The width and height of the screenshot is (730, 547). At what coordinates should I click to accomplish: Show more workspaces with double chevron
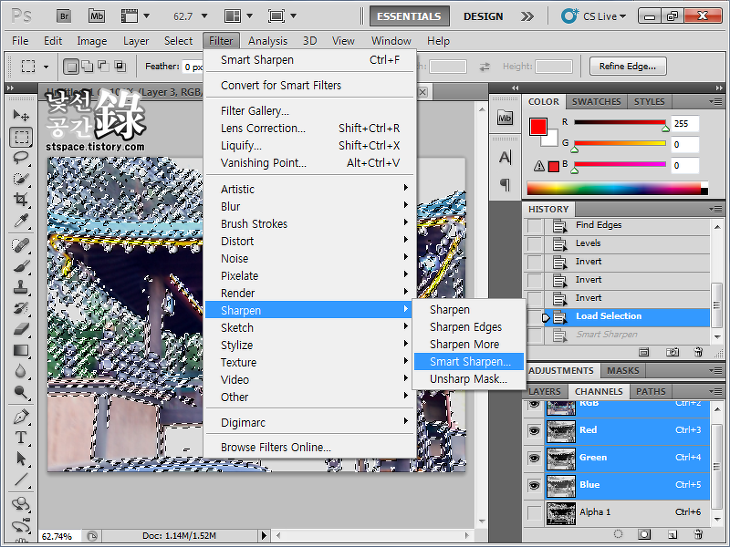(x=527, y=16)
